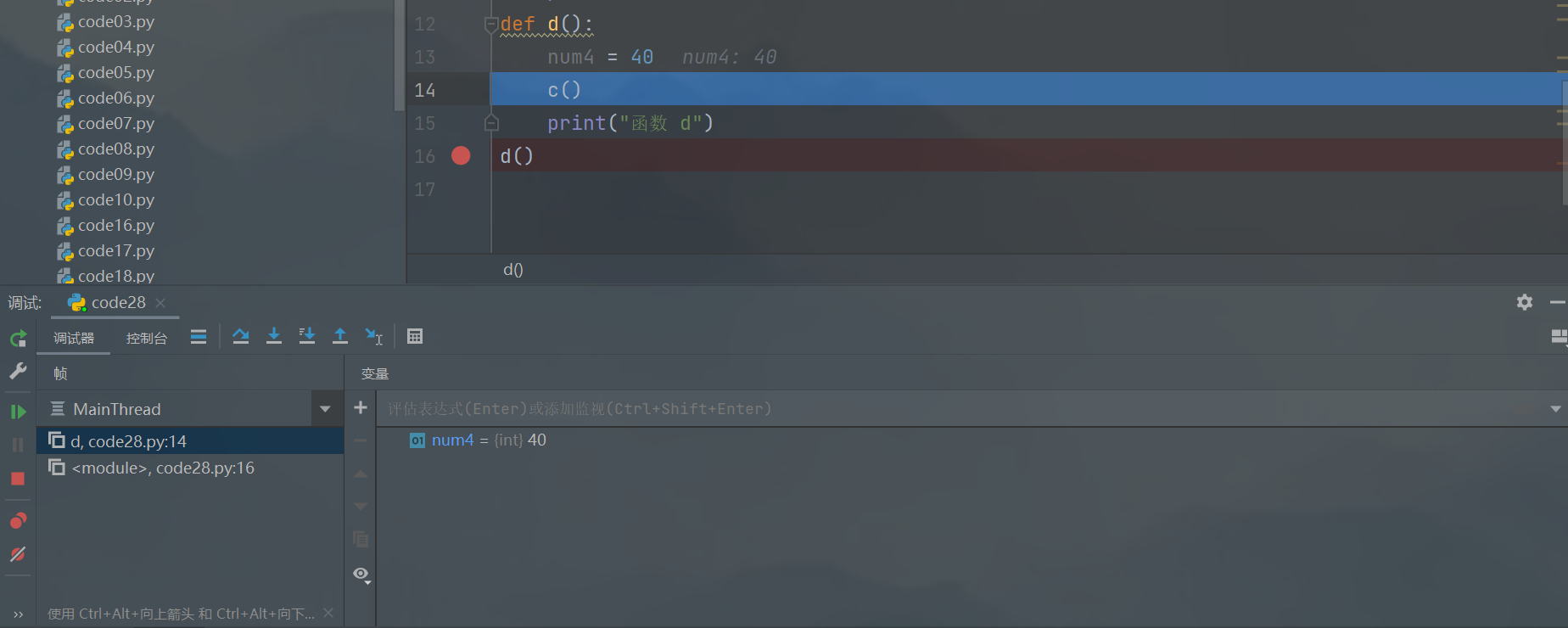Open code05.py in project tree
1568x628 pixels.
[x=116, y=73]
